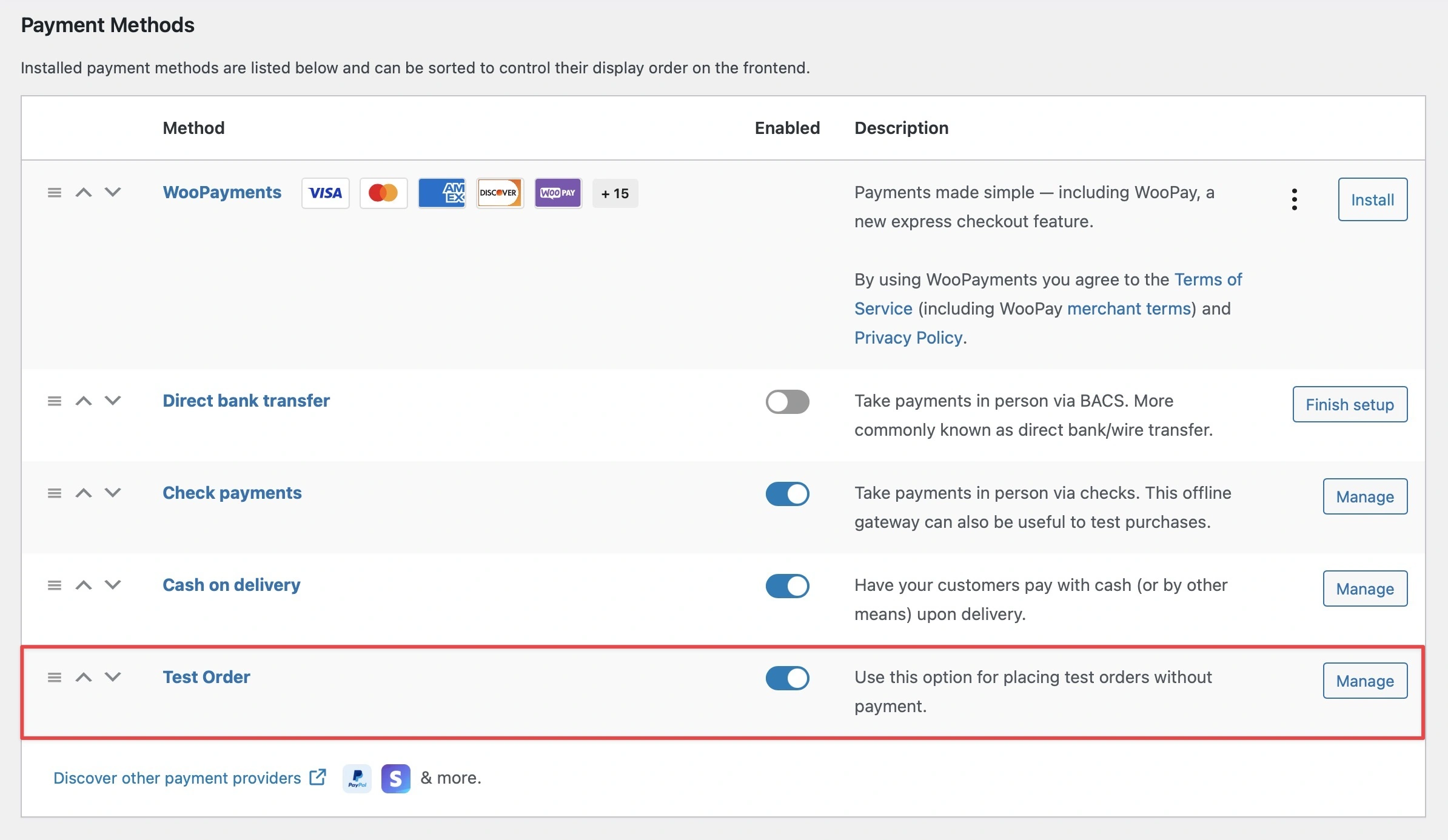Grab Direct bank transfer drag handle
1448x840 pixels.
[x=55, y=401]
